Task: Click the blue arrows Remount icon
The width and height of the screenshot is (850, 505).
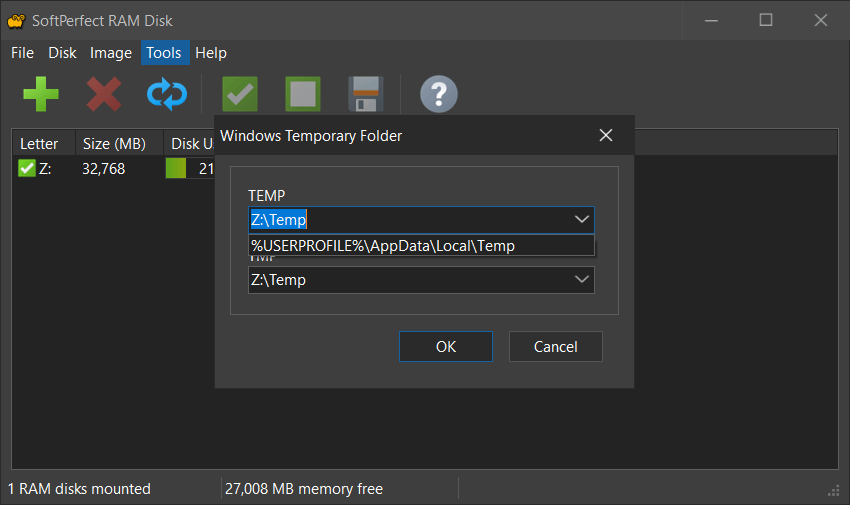Action: coord(167,94)
